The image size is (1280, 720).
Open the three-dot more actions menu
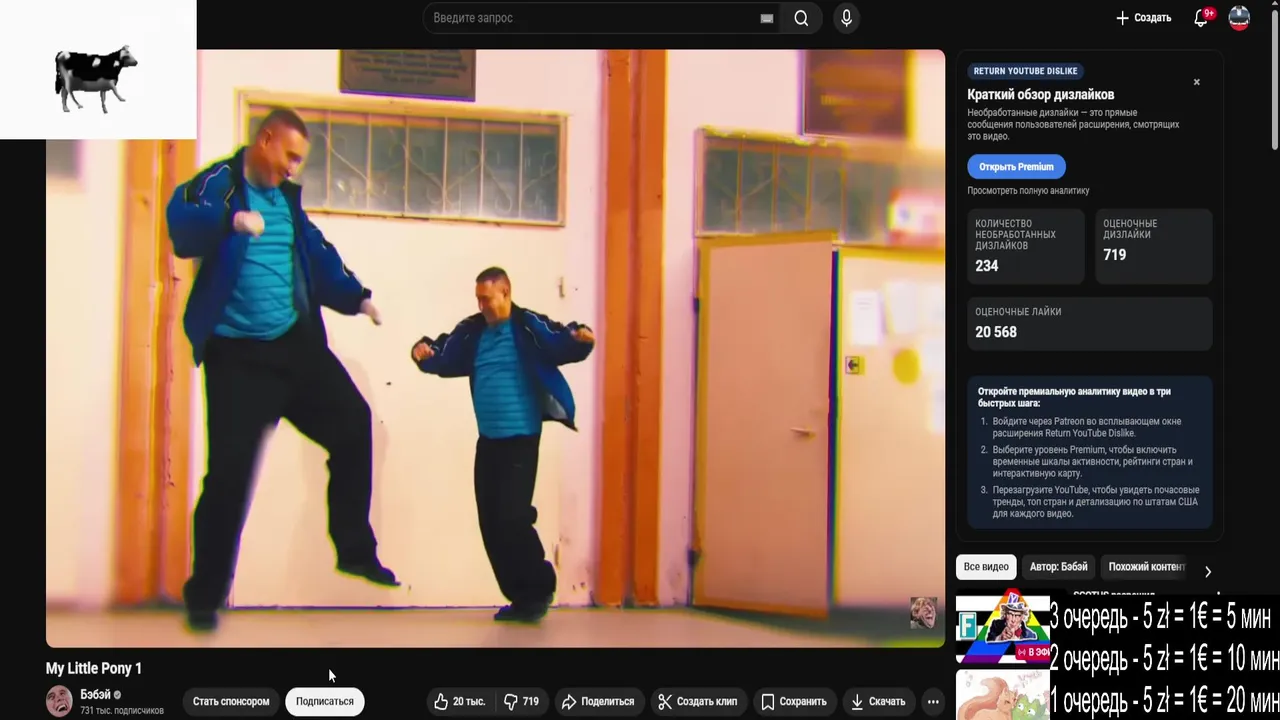(933, 701)
